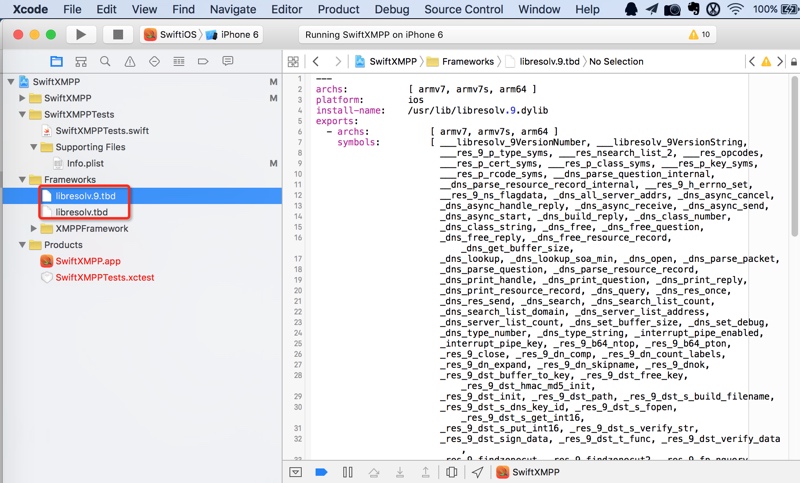
Task: Click the Step out debug icon
Action: [426, 472]
